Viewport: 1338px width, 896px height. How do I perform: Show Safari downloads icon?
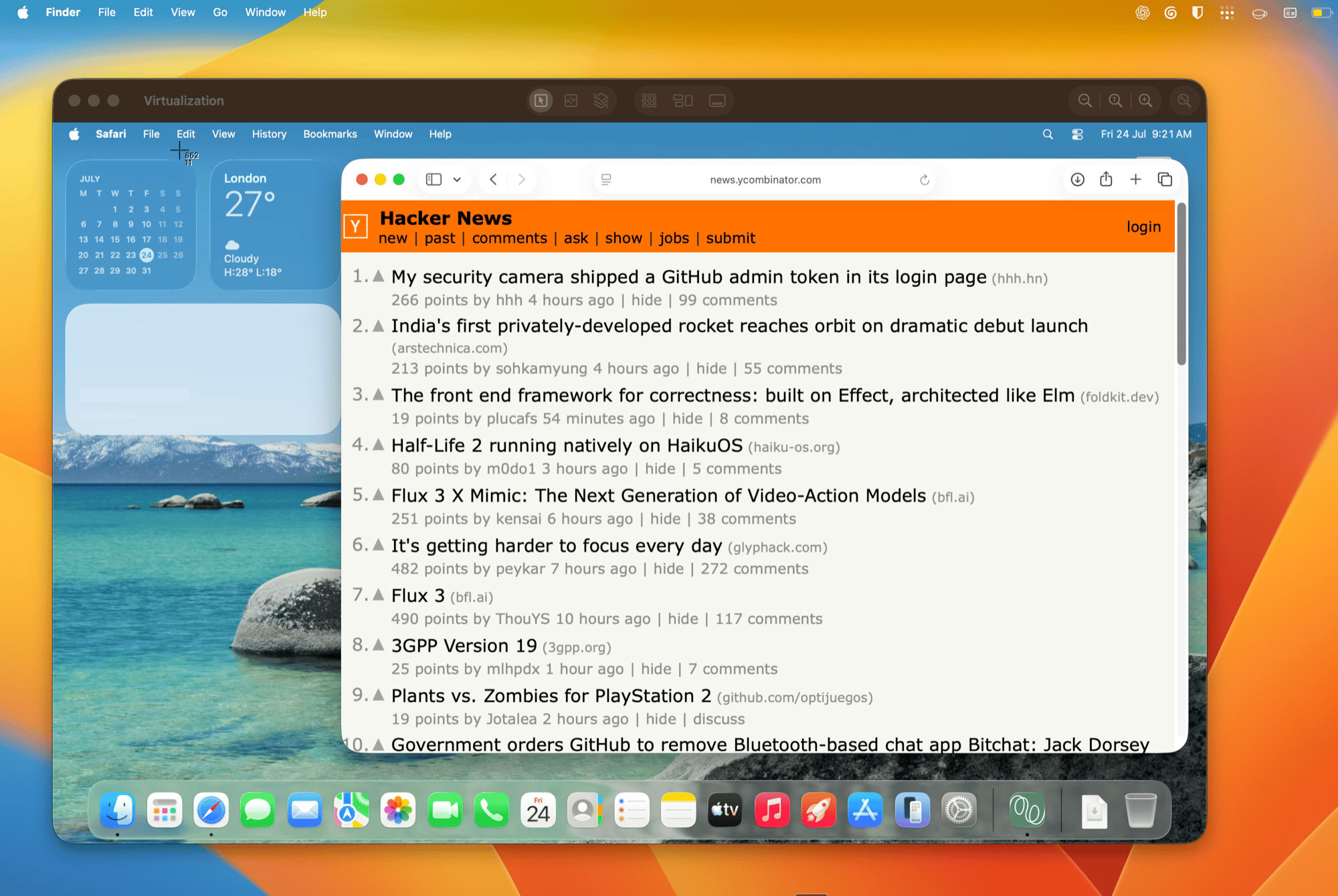point(1077,179)
